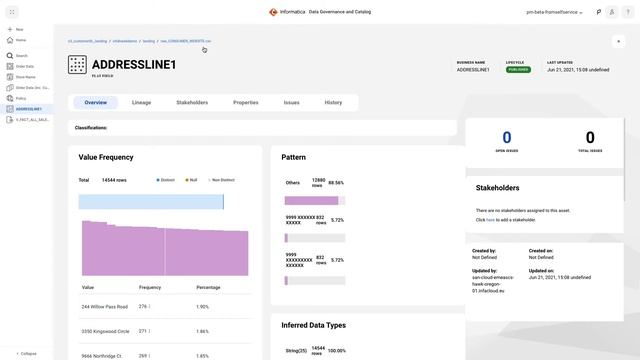Click the Business Name value ADDRESSLINE1
This screenshot has width=640, height=360.
[x=473, y=70]
